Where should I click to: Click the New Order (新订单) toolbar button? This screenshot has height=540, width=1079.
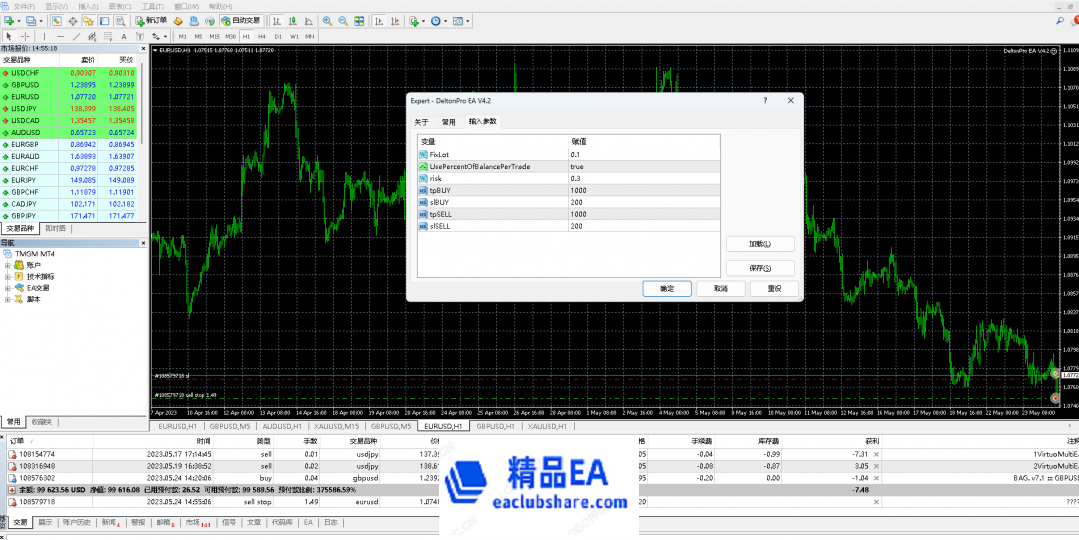tap(150, 20)
